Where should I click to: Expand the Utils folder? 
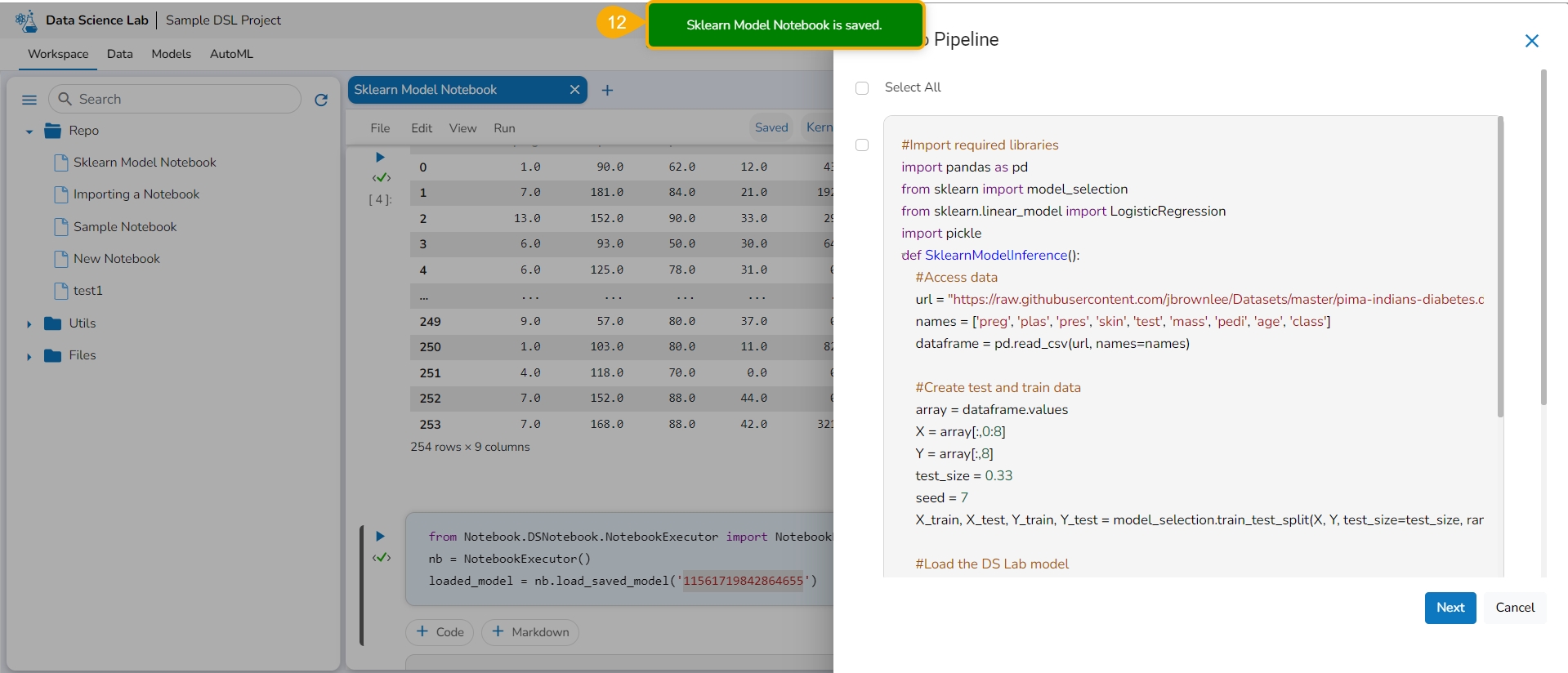(29, 324)
